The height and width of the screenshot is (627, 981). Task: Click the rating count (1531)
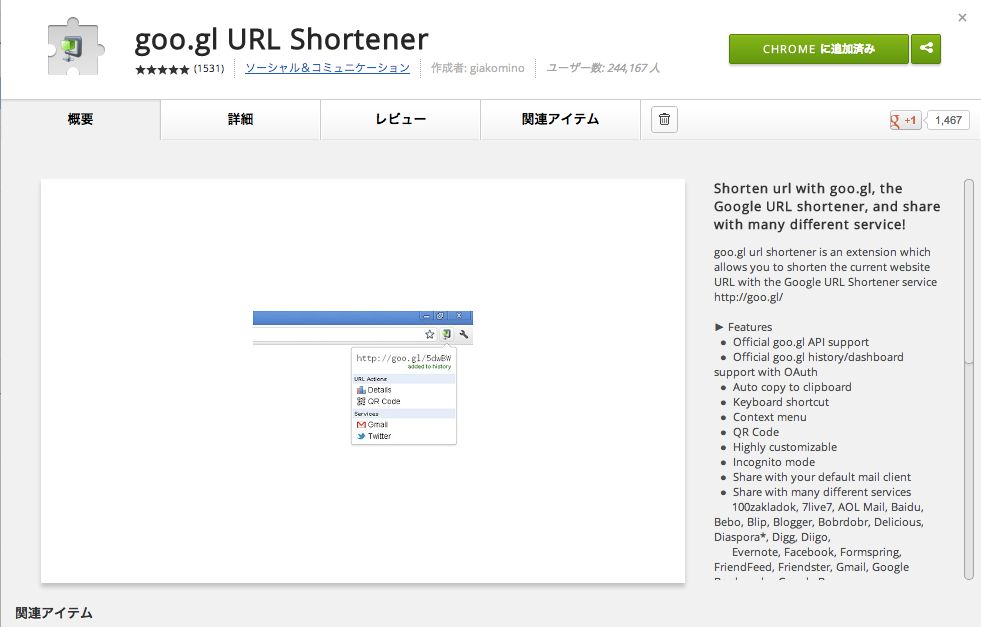point(208,68)
